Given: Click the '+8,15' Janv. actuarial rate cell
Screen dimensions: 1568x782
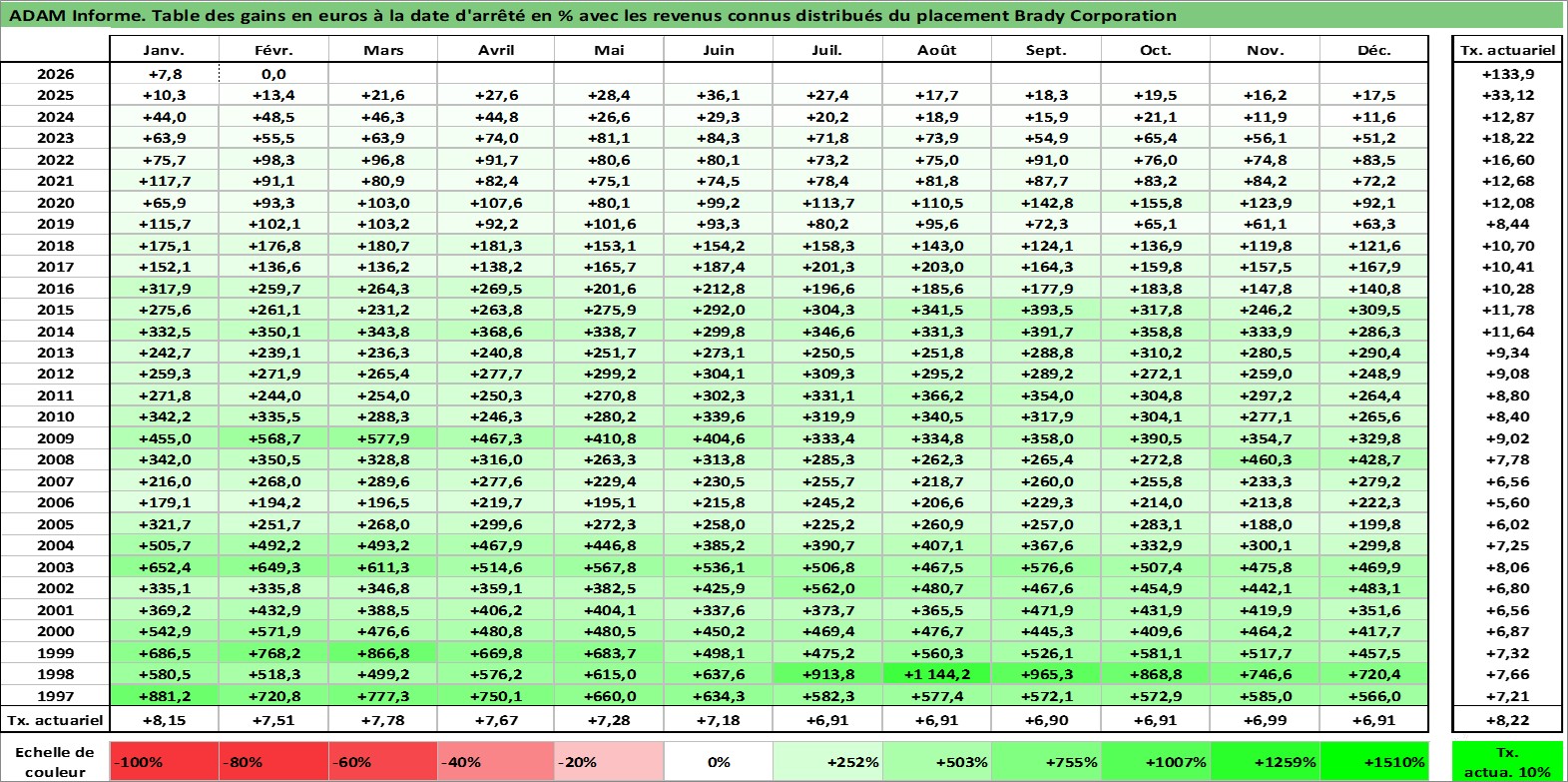Looking at the screenshot, I should [164, 720].
